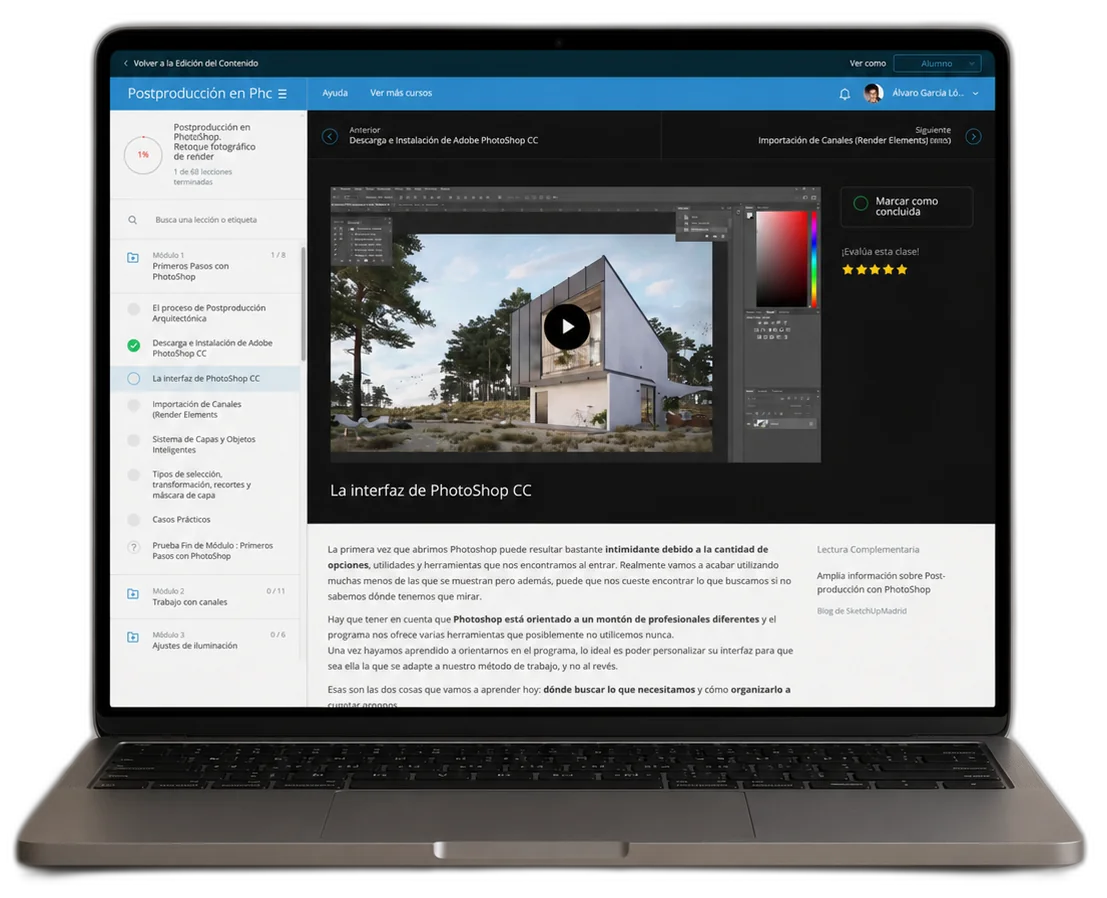Toggle completion for Sistema de Capas y Objetos Inteligentes
The image size is (1107, 898).
tap(133, 441)
